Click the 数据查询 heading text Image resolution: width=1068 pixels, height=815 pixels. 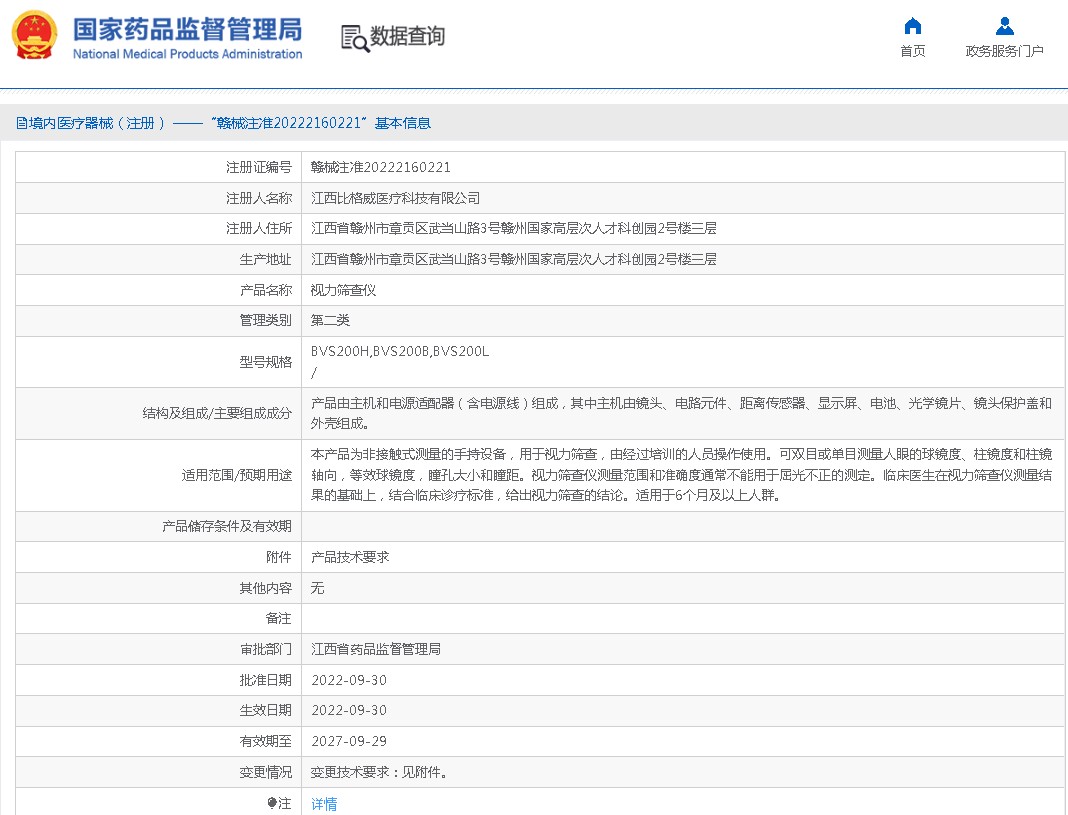(x=407, y=35)
